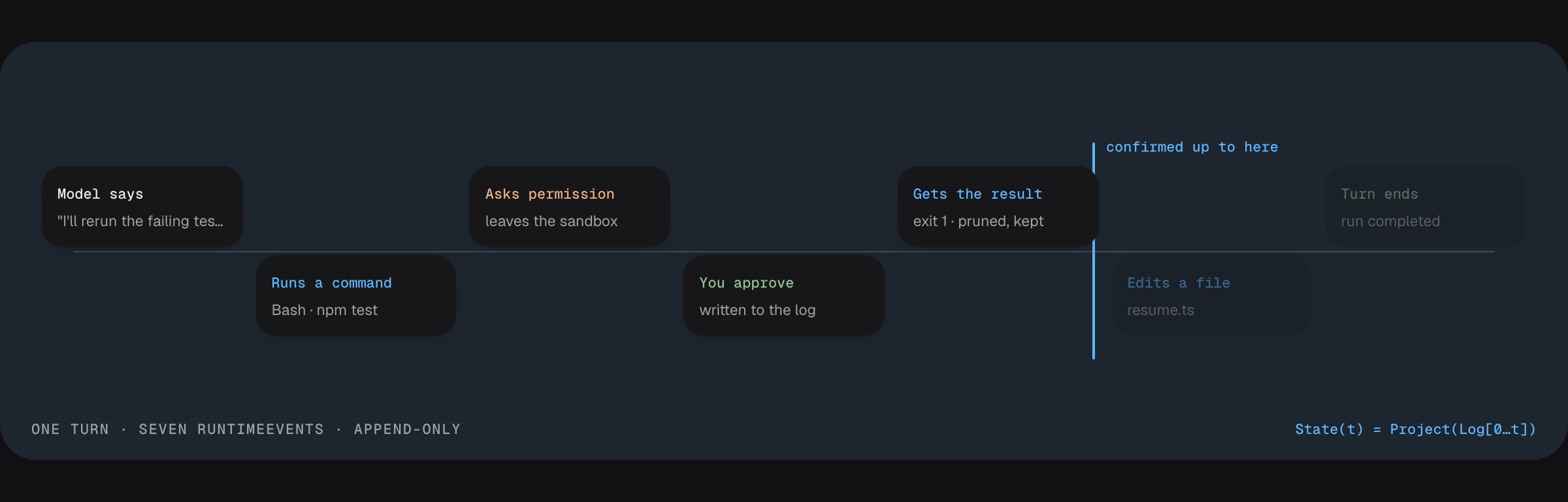Click the "resume.ts" file name
The height and width of the screenshot is (502, 1568).
[1161, 310]
